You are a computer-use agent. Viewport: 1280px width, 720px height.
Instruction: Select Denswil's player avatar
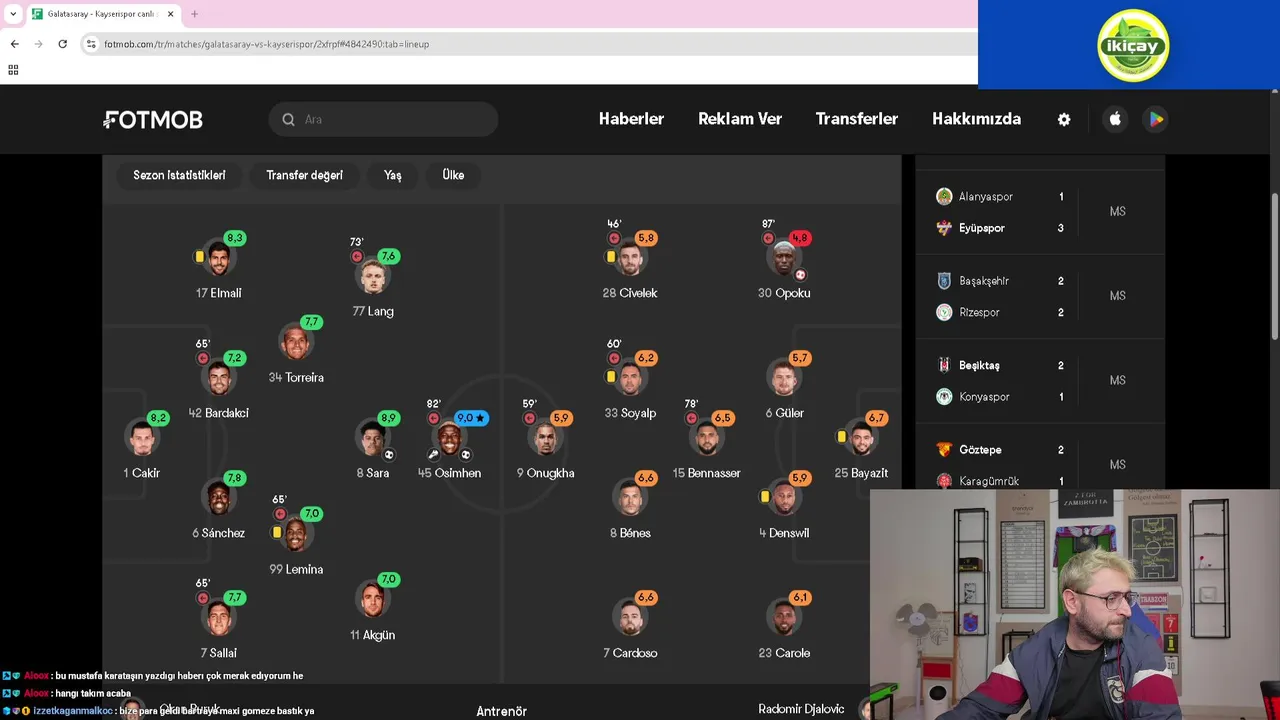pyautogui.click(x=785, y=498)
